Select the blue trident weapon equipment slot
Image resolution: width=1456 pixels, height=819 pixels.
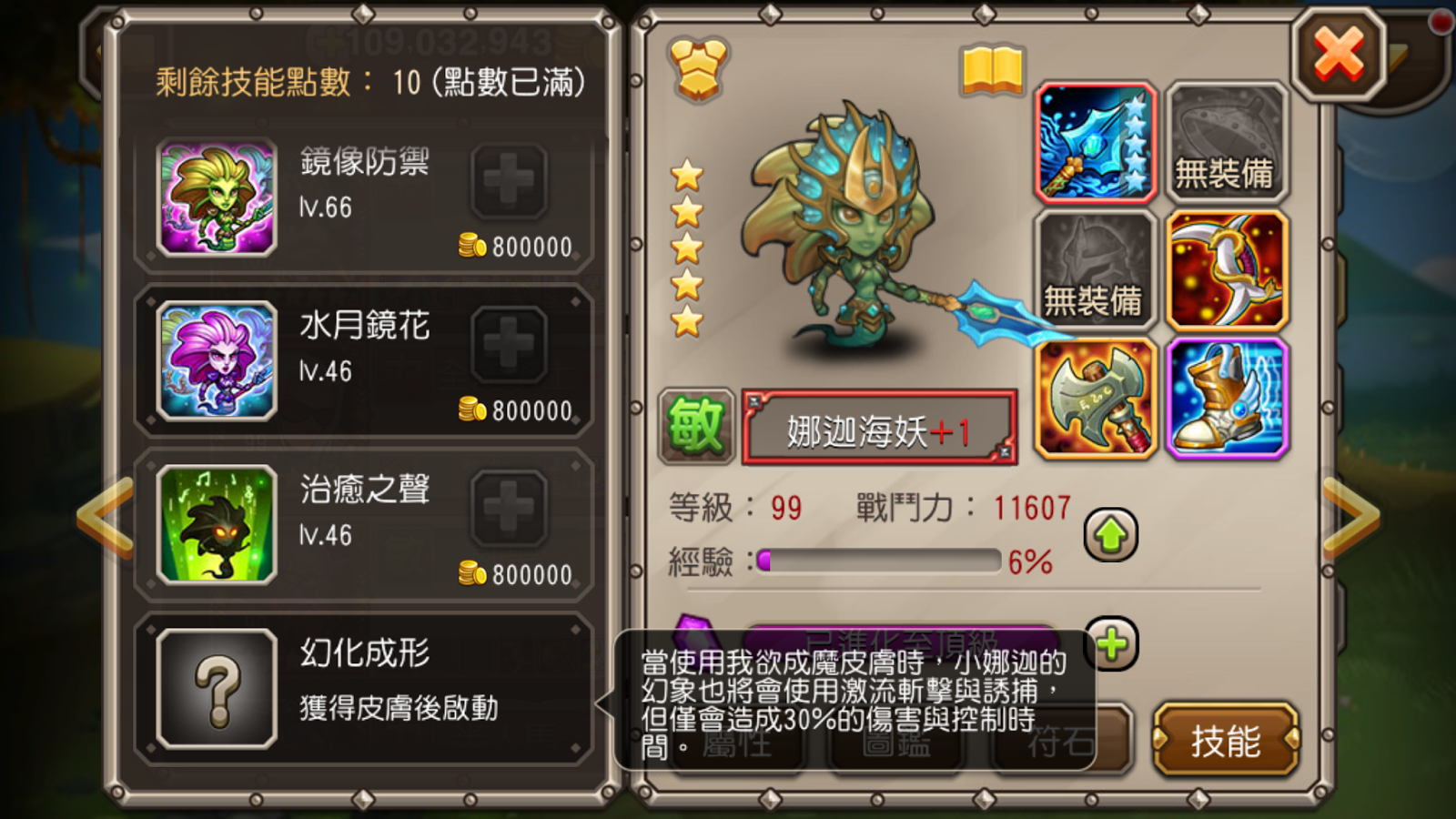[x=1096, y=142]
